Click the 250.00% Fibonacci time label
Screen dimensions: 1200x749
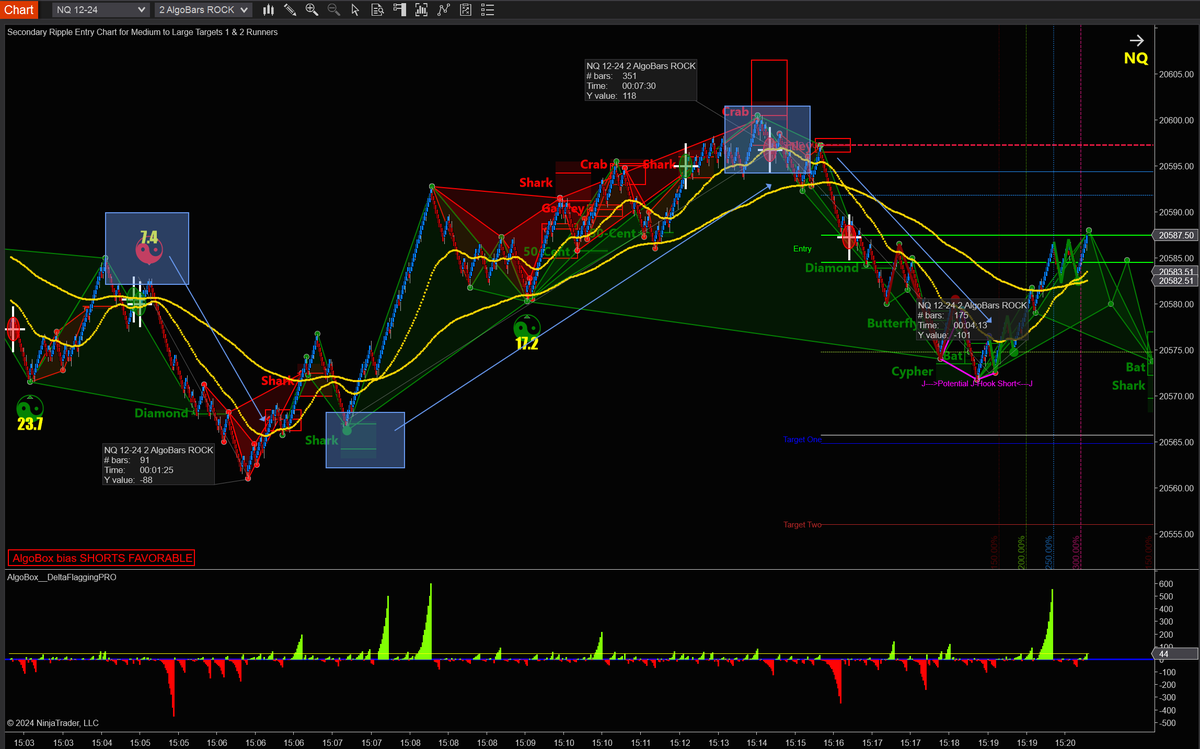coord(1050,552)
